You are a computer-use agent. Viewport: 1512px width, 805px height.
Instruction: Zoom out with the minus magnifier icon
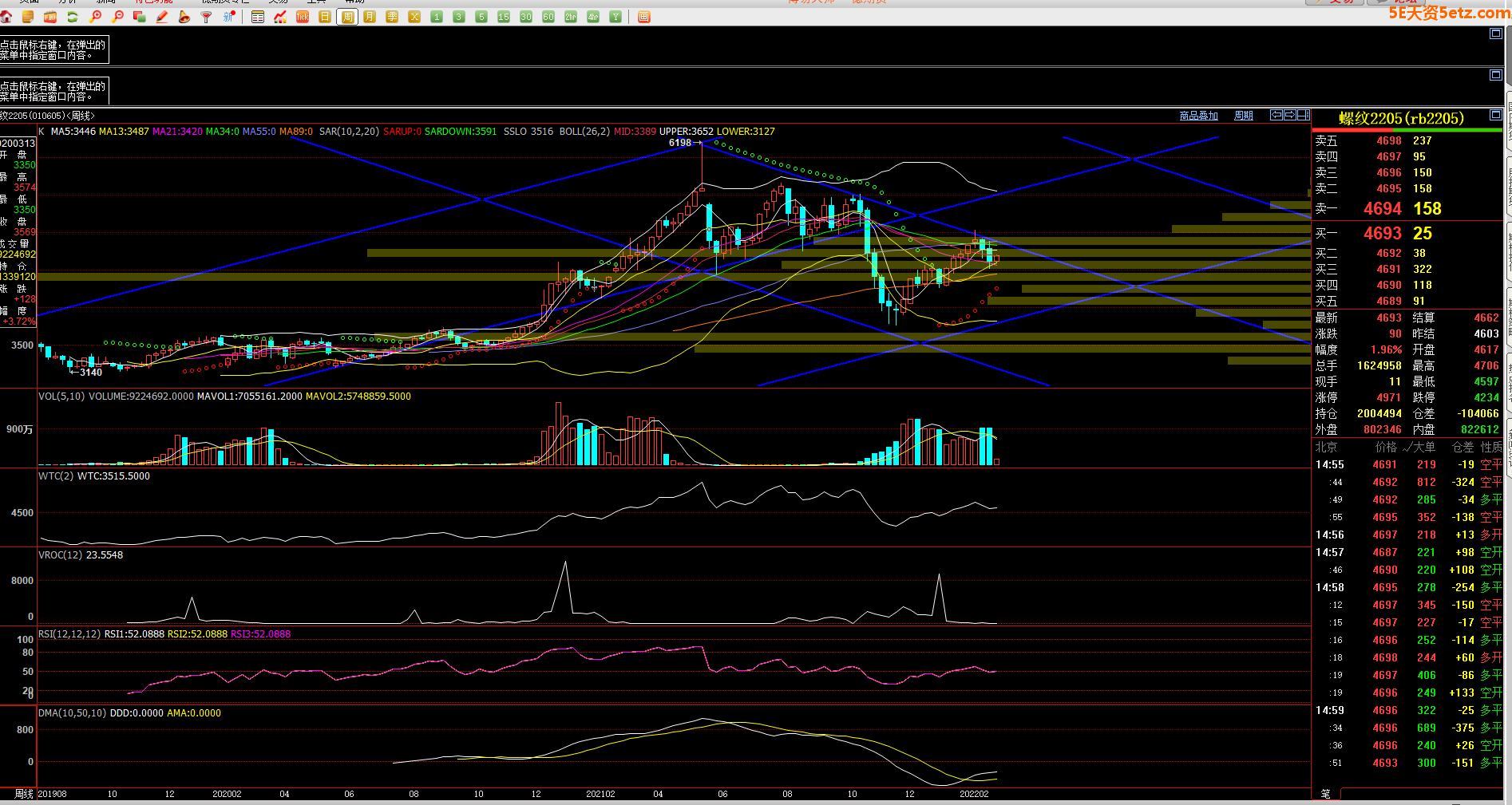click(118, 17)
